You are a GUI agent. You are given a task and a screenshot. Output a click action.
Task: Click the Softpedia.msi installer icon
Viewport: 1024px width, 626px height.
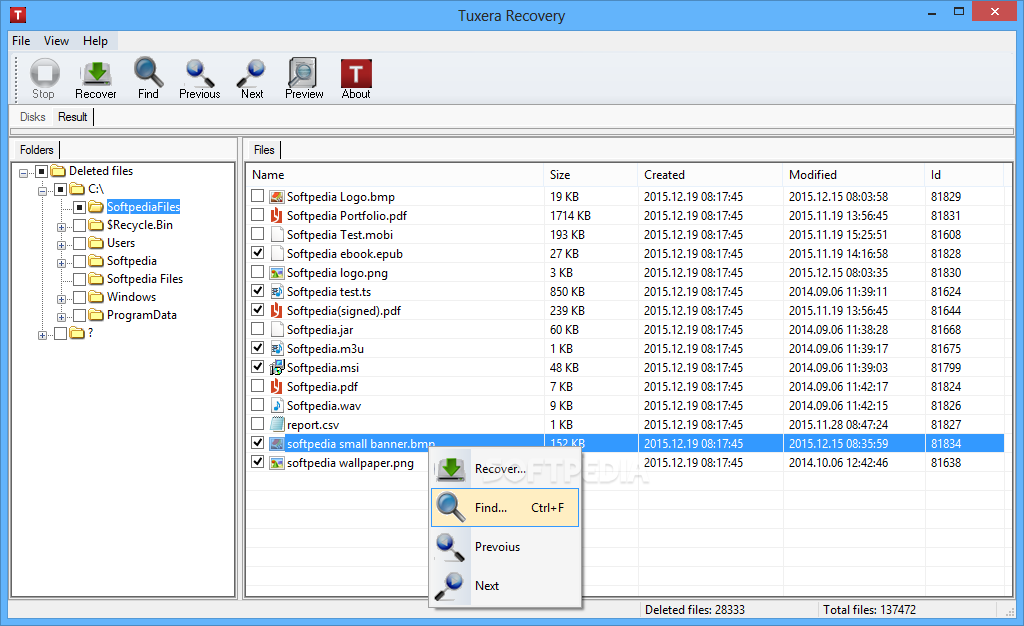tap(277, 368)
